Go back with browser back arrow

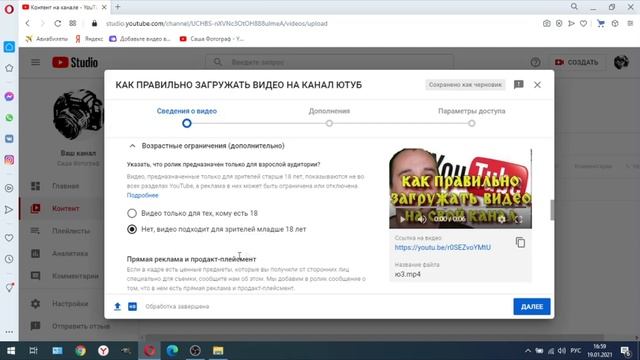[x=28, y=23]
